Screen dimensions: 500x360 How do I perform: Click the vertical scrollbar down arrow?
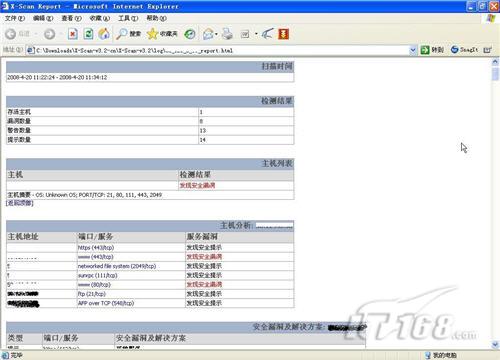[x=495, y=344]
